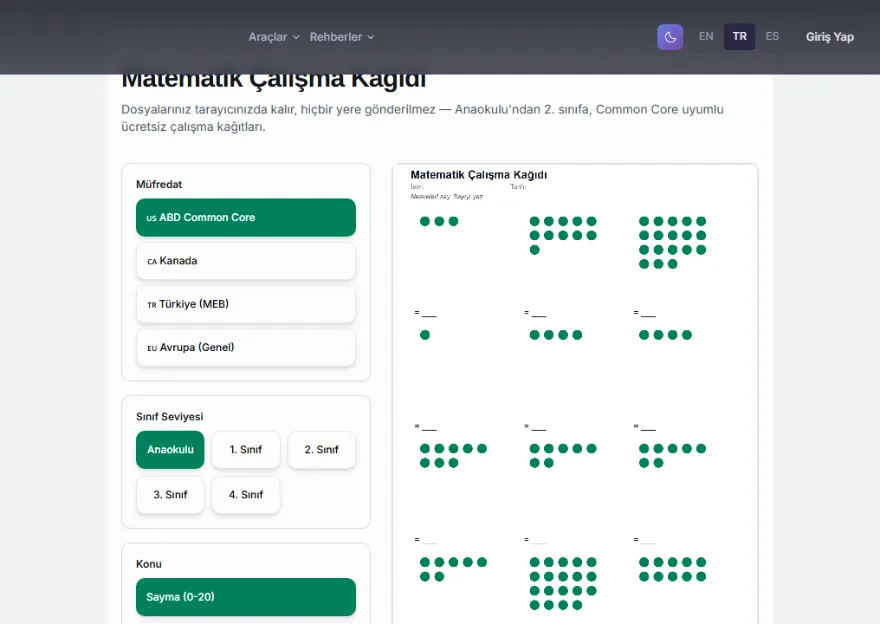Switch language to ES
Image resolution: width=880 pixels, height=624 pixels.
772,36
